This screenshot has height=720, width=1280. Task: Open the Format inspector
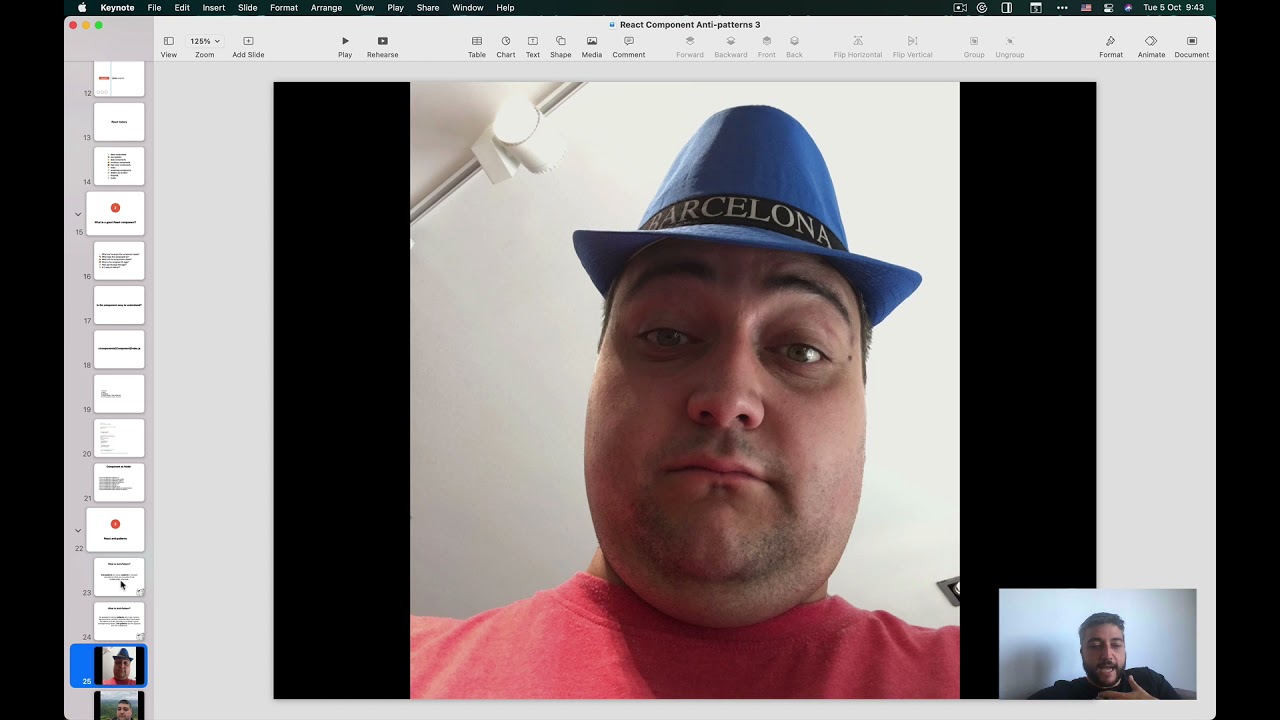(1111, 47)
